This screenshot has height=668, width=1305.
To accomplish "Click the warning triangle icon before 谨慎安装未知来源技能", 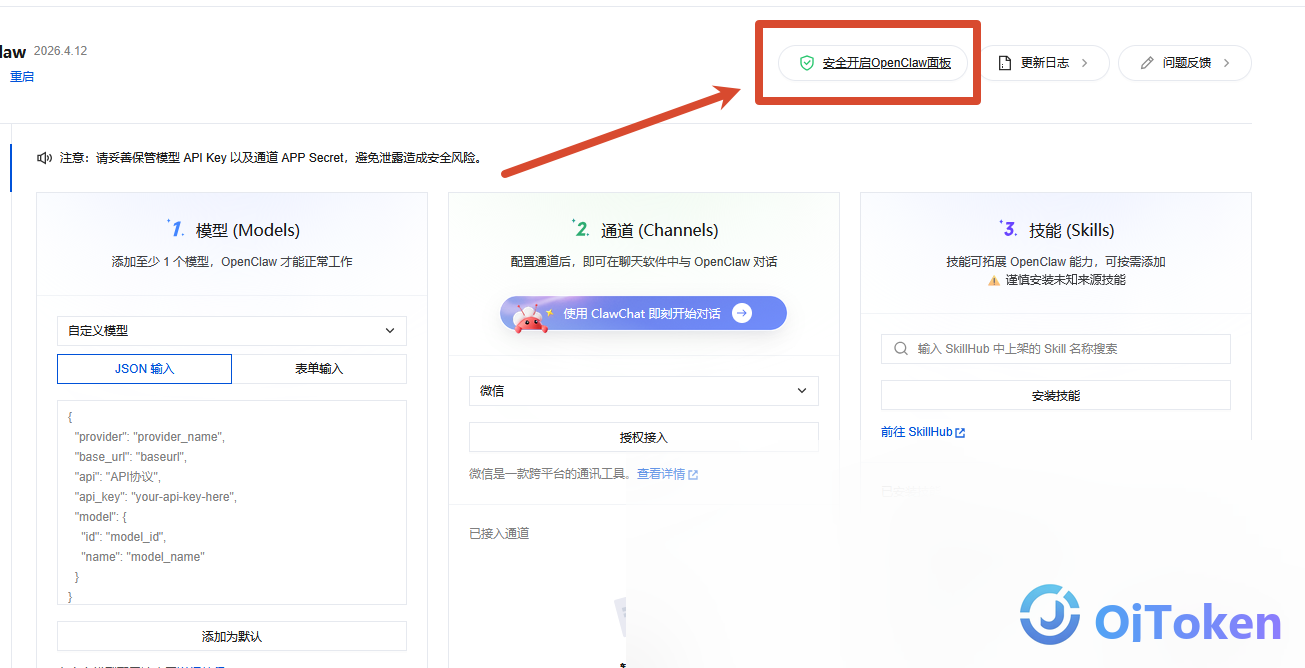I will pos(994,281).
